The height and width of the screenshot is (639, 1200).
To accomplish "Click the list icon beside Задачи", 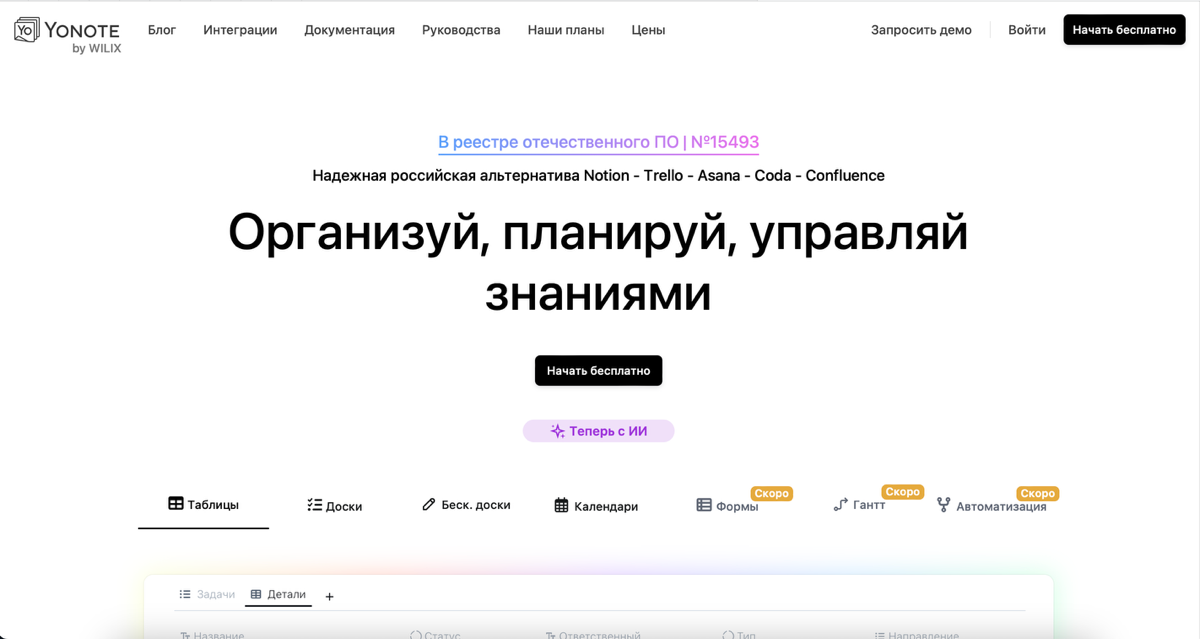I will 185,594.
